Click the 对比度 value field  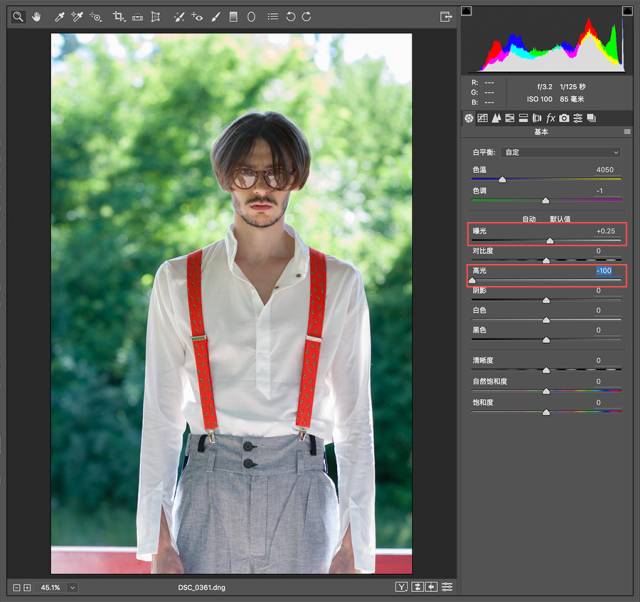pyautogui.click(x=598, y=251)
